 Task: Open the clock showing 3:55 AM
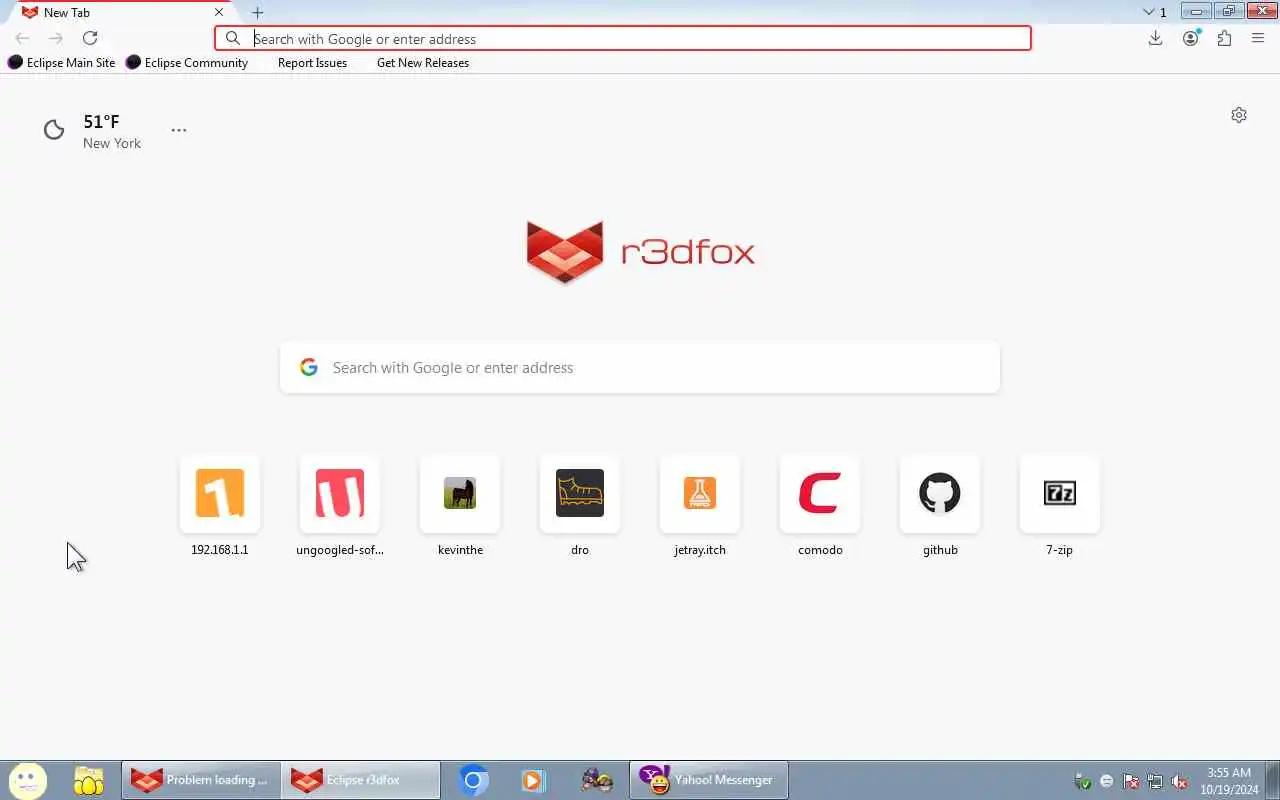pos(1229,780)
